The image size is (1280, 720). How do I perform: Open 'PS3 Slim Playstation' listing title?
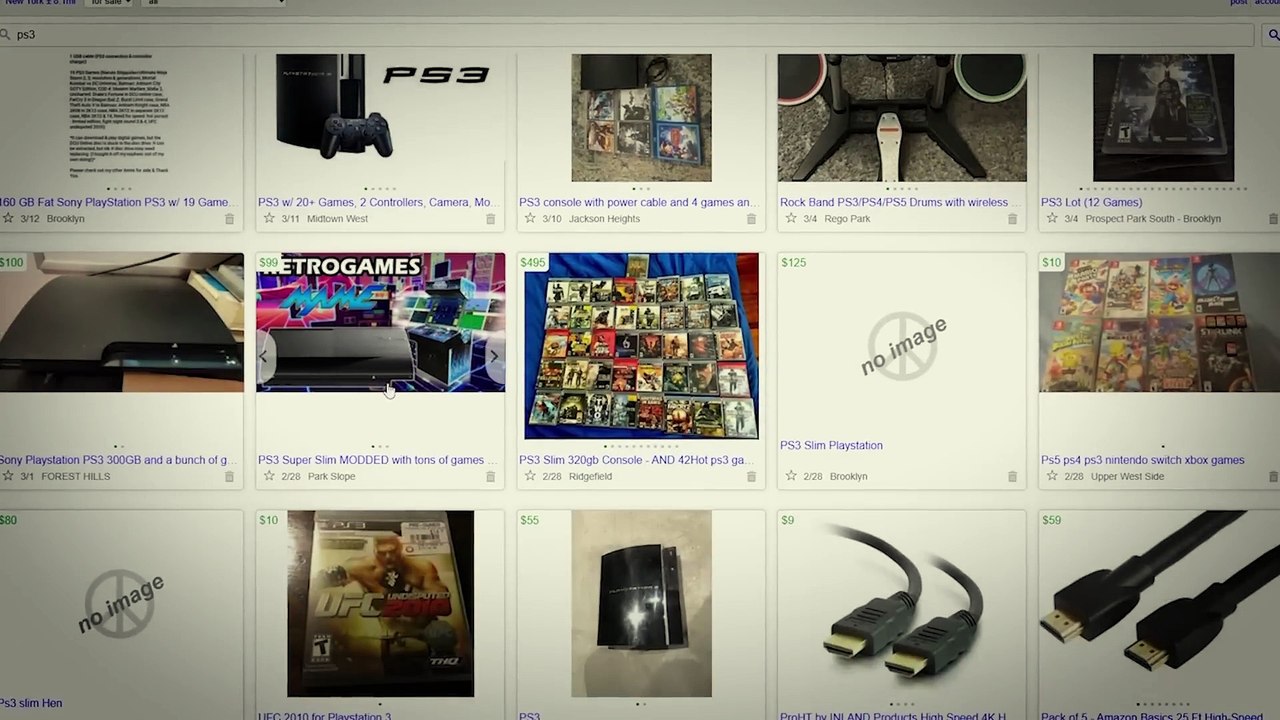831,445
